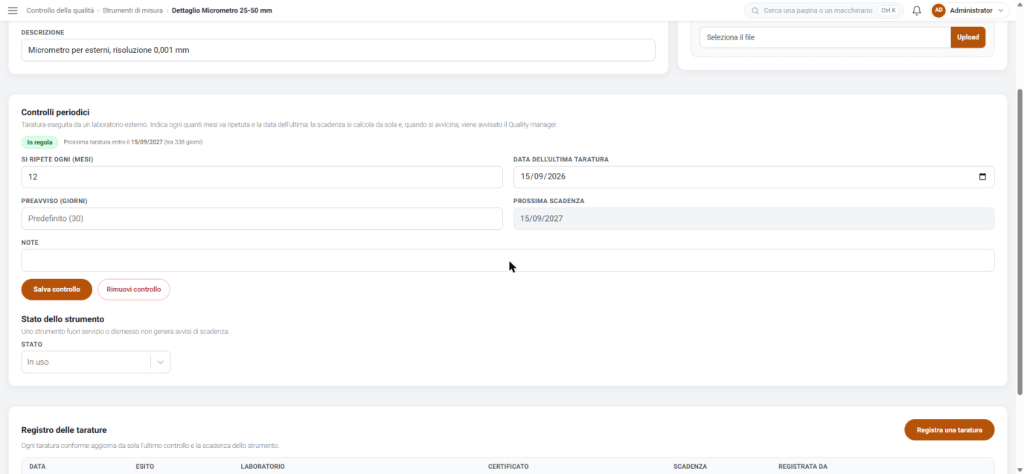Click the LABORATORIO column header
Screen dimensions: 1024x474
click(x=263, y=466)
